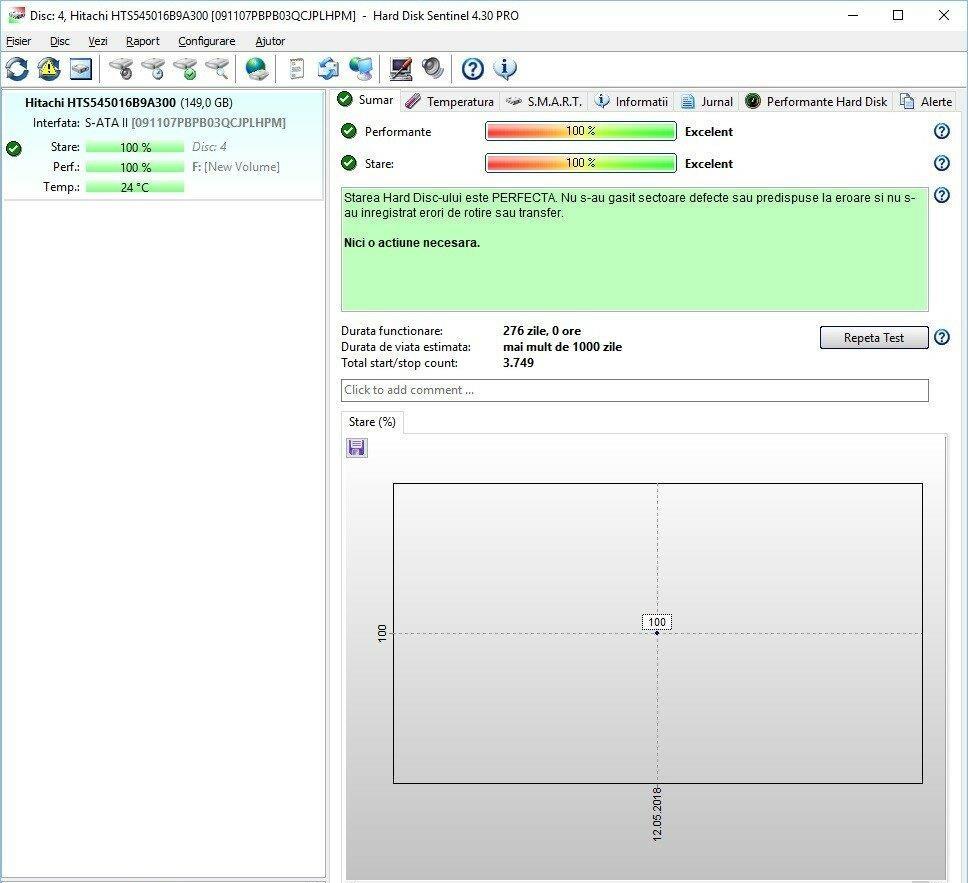The width and height of the screenshot is (968, 883).
Task: Click the globe with disk toolbar icon
Action: click(257, 69)
